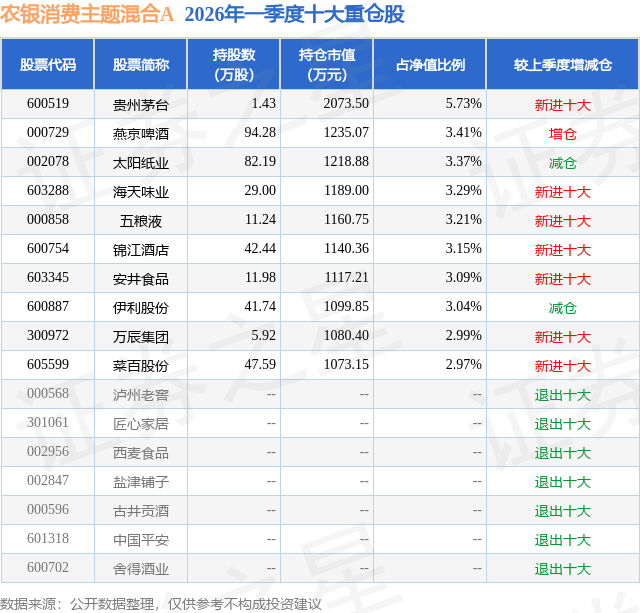This screenshot has height=613, width=640.
Task: Select stock code 000858
Action: (x=48, y=219)
